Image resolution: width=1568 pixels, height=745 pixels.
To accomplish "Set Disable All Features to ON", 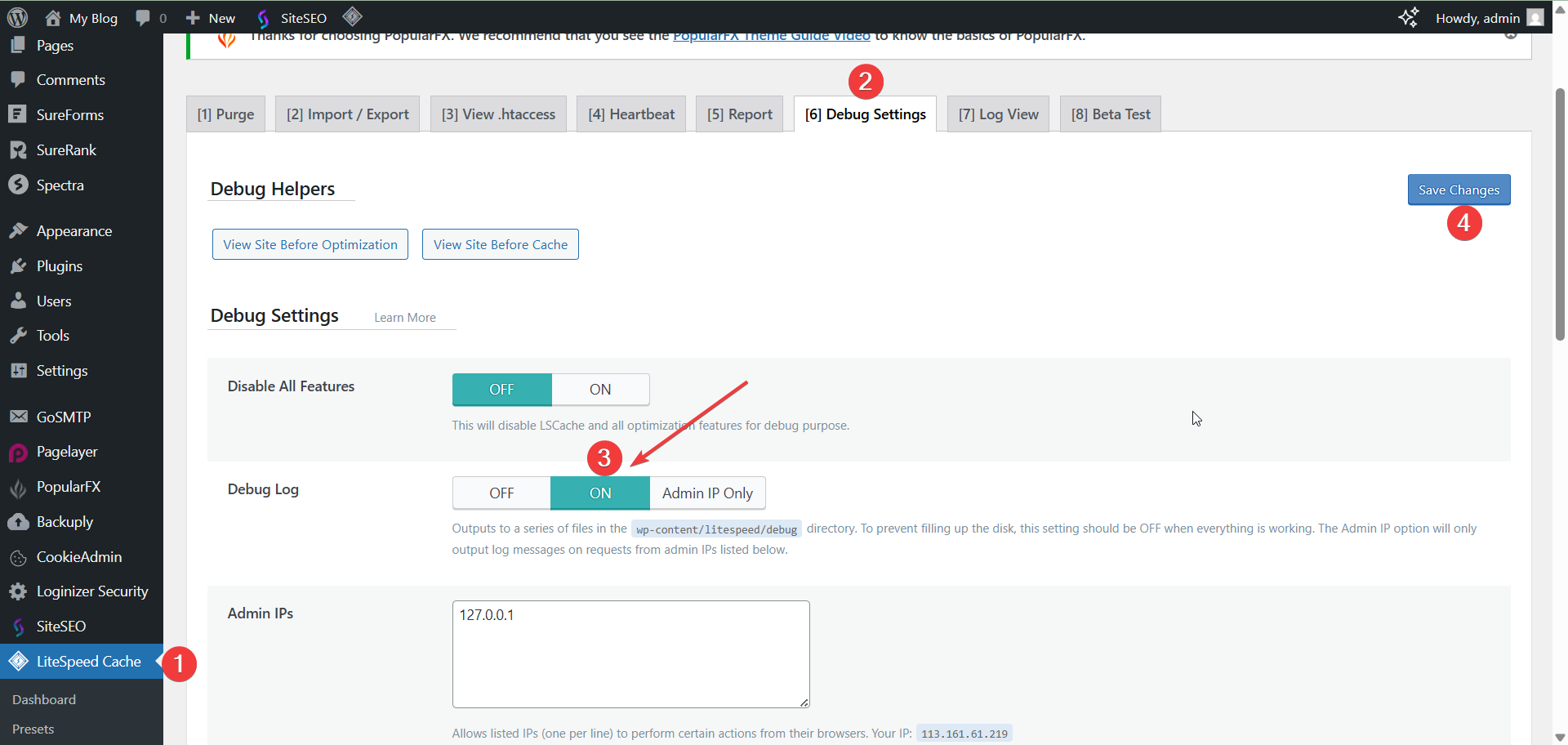I will [600, 390].
